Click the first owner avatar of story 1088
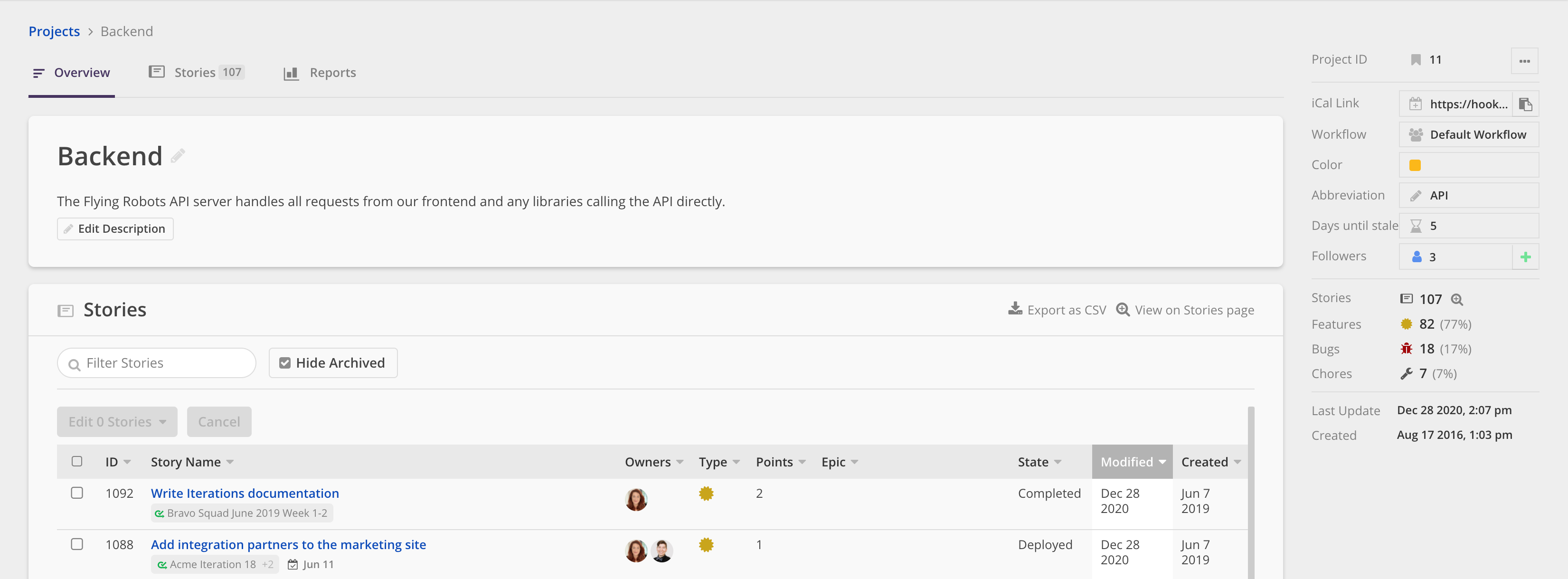Image resolution: width=1568 pixels, height=579 pixels. point(636,551)
